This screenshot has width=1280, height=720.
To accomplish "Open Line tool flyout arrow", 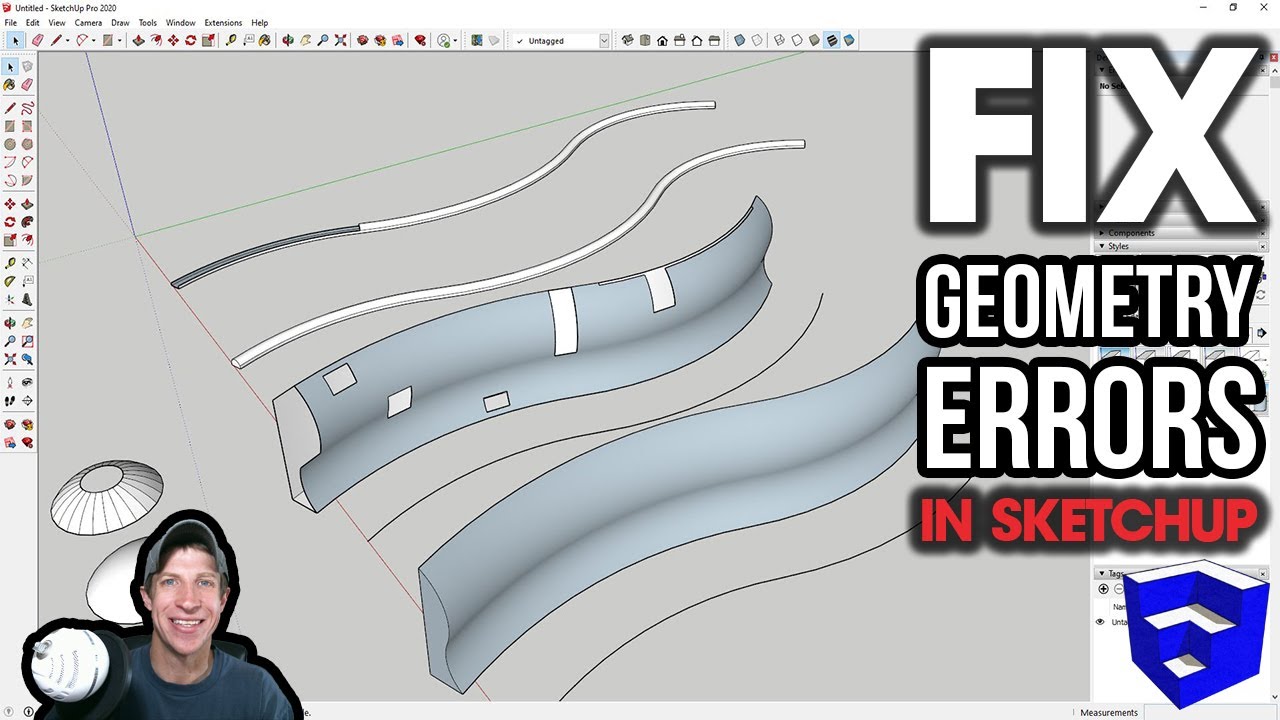I will pos(67,41).
